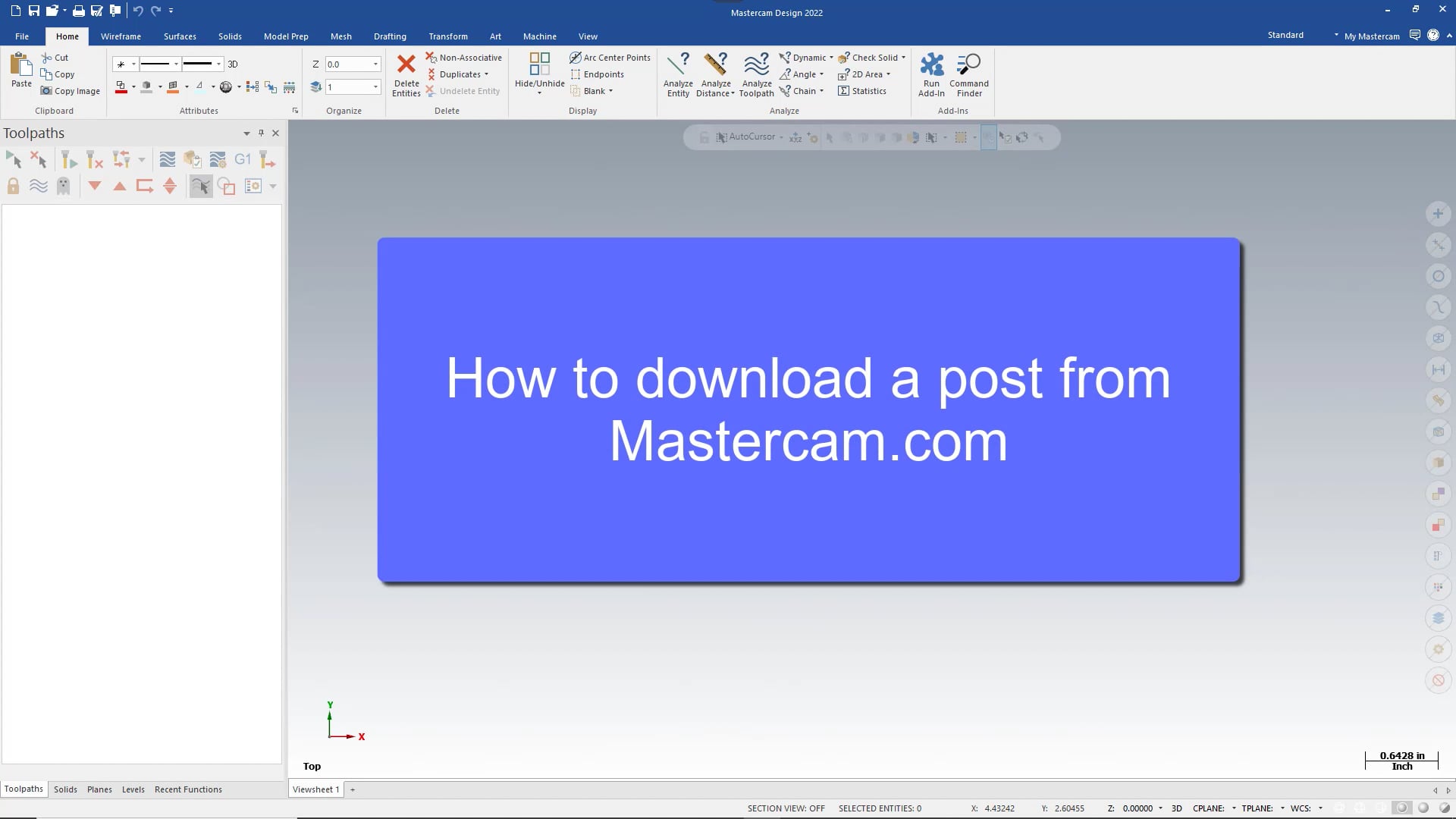Viewport: 1456px width, 819px height.
Task: Click Copy Image camera command
Action: pyautogui.click(x=71, y=91)
